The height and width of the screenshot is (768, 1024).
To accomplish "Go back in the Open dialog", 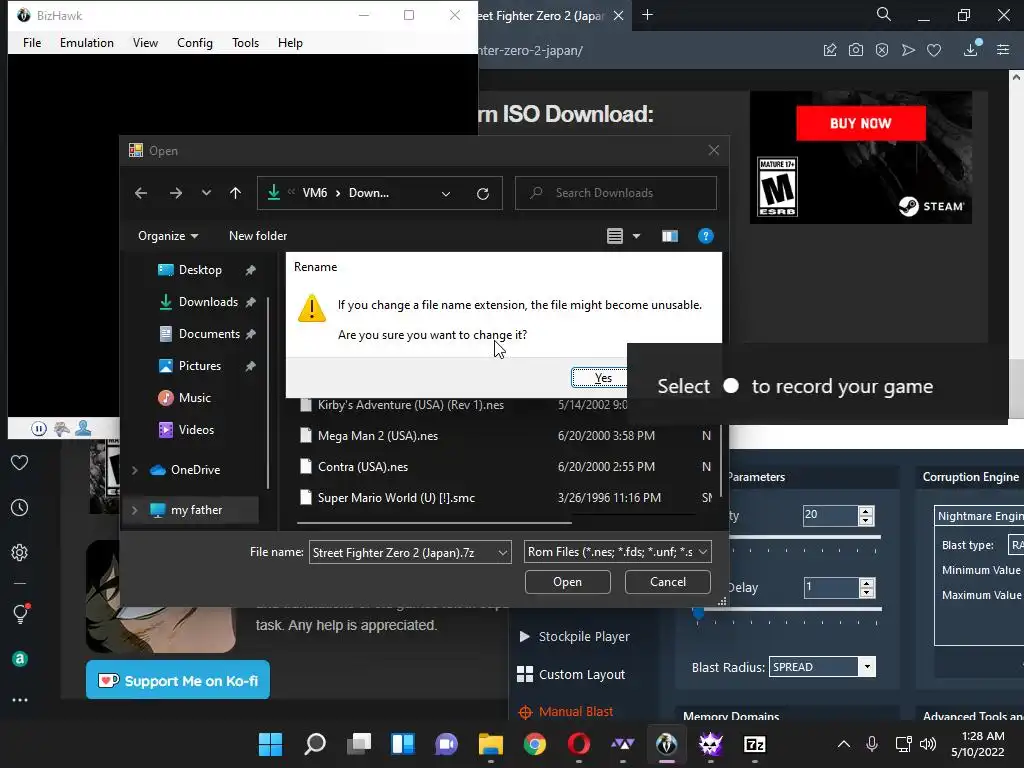I will point(141,193).
